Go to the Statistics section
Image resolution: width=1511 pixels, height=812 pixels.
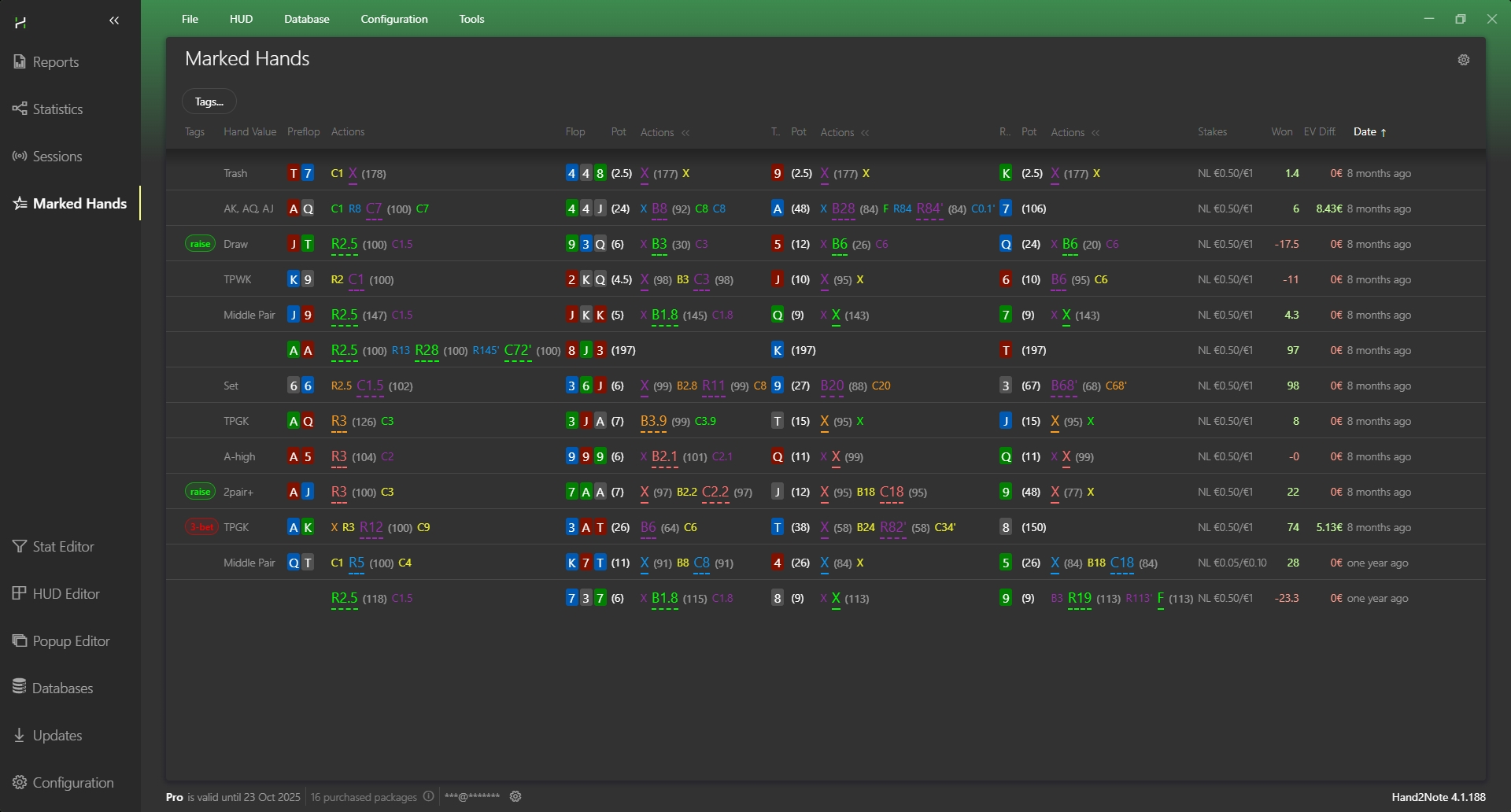57,109
